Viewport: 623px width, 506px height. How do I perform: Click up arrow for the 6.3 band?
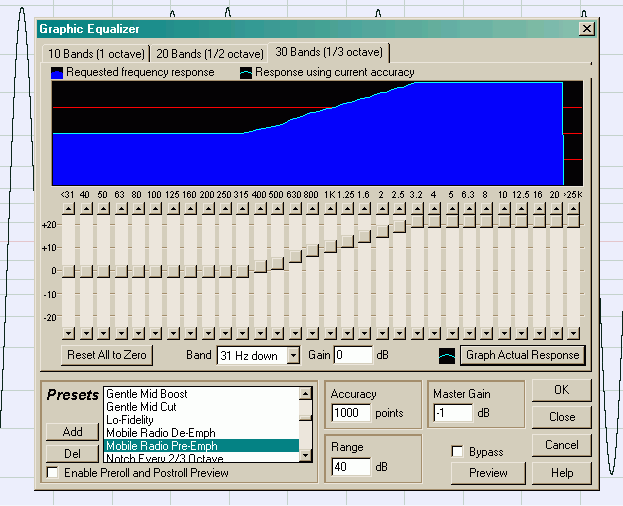[469, 209]
